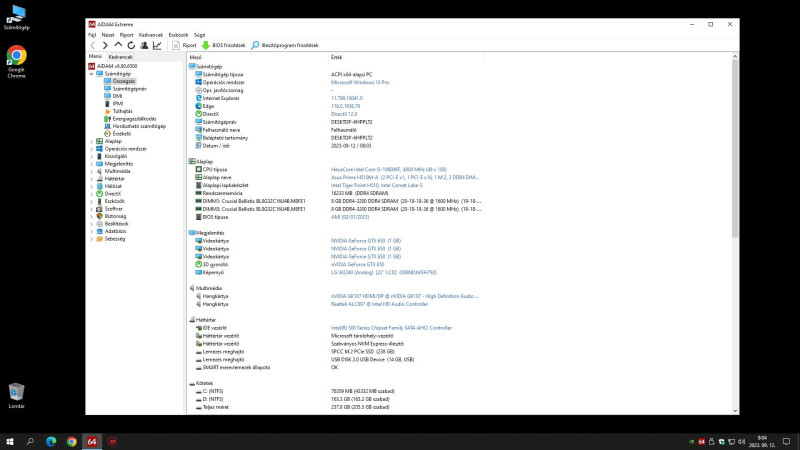800x450 pixels.
Task: Open the Súgó menu
Action: (199, 35)
